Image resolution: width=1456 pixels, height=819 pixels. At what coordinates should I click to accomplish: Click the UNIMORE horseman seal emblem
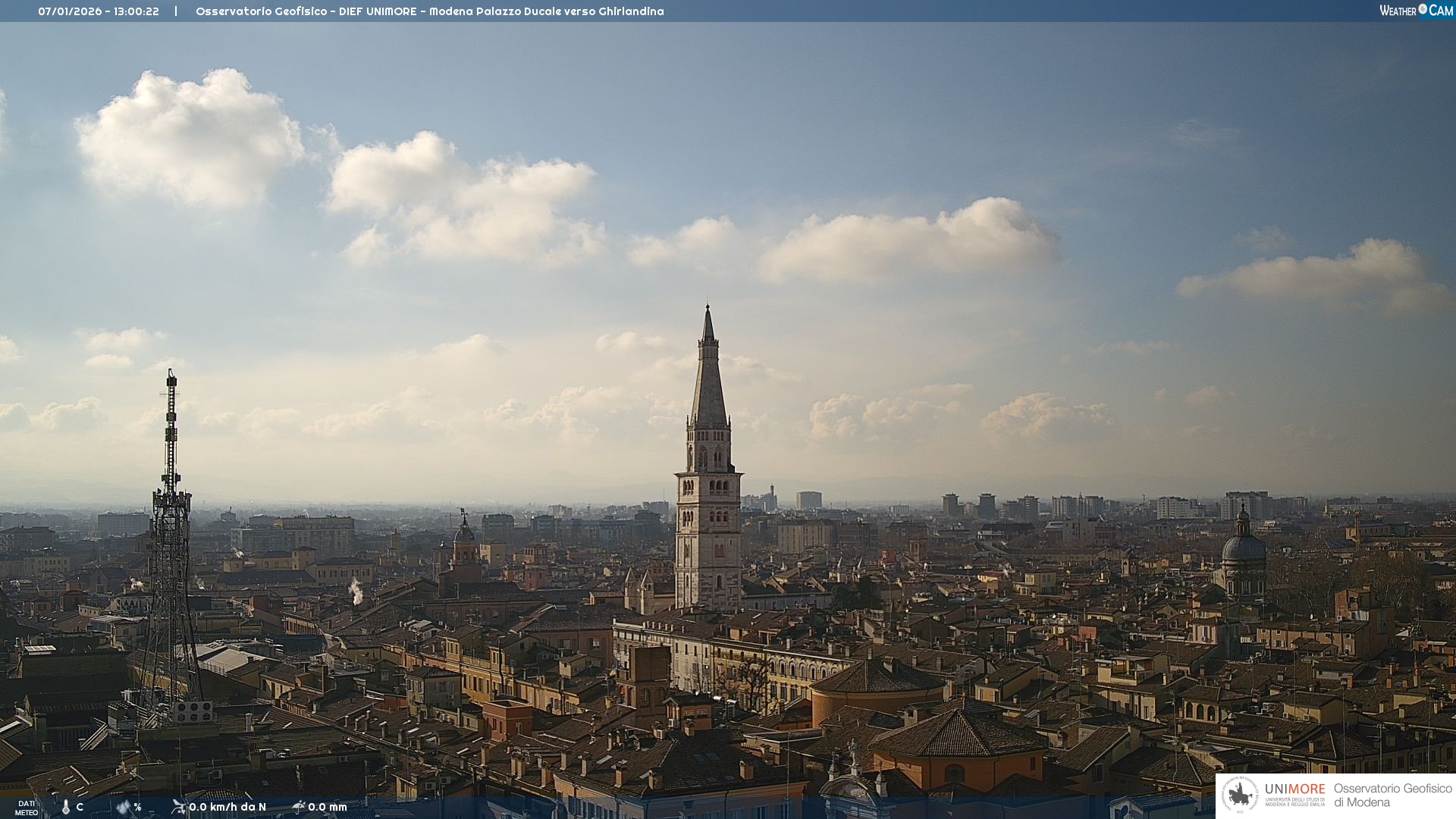(x=1241, y=795)
